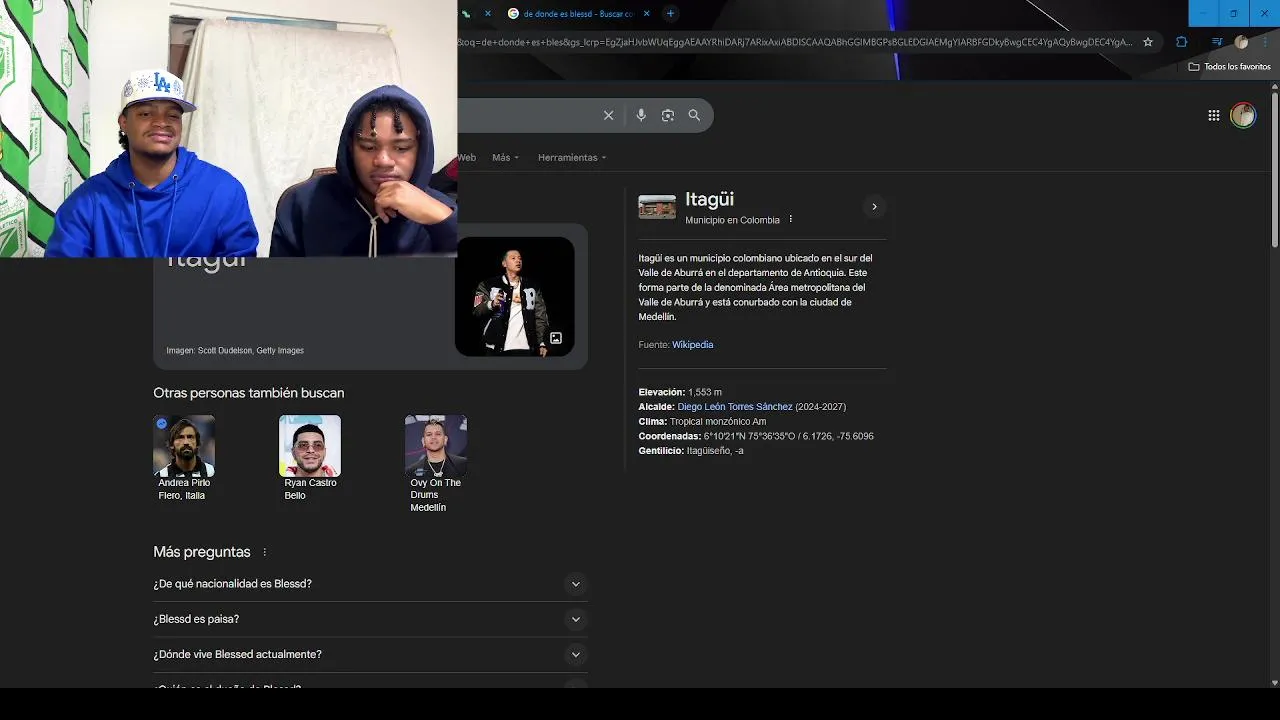Click the 'Otras personas también buscan' heading
Image resolution: width=1280 pixels, height=720 pixels.
pyautogui.click(x=248, y=393)
